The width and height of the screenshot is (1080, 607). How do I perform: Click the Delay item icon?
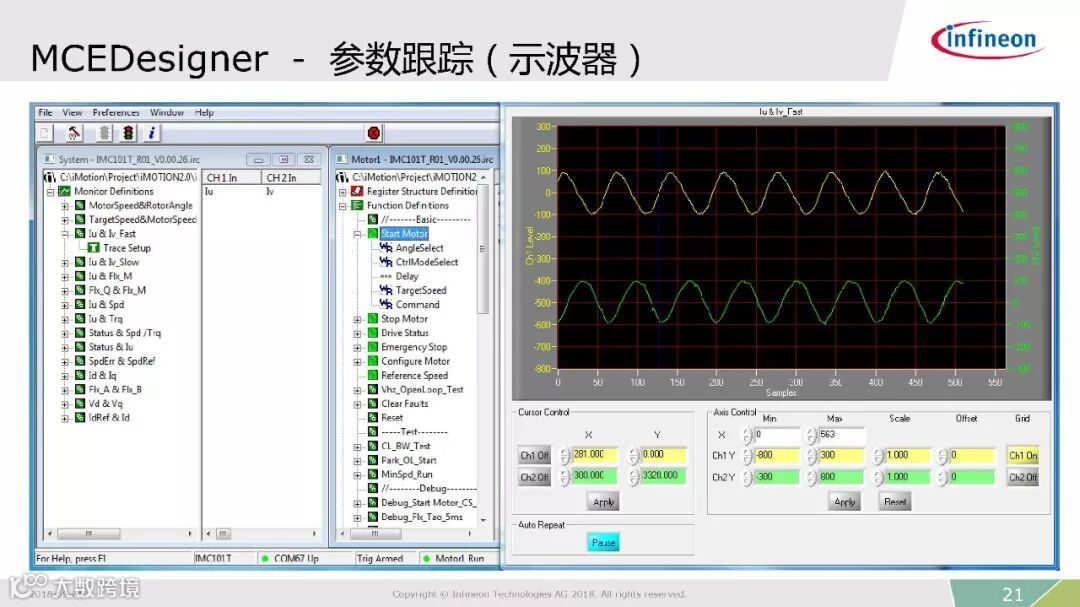pyautogui.click(x=386, y=276)
